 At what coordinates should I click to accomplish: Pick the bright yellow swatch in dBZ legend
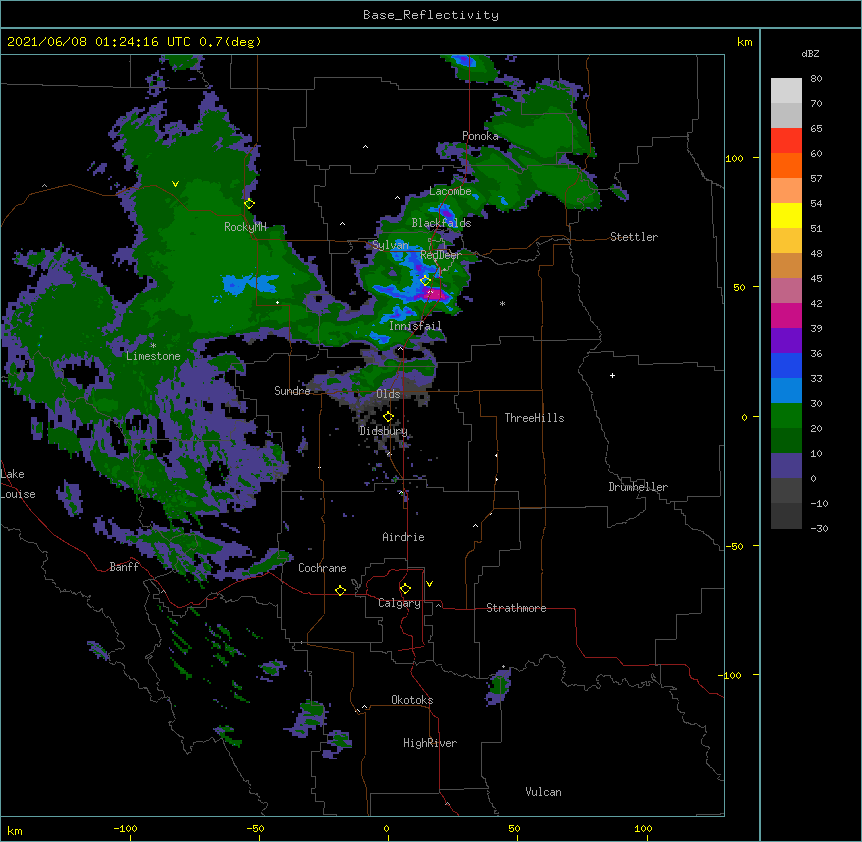point(786,215)
